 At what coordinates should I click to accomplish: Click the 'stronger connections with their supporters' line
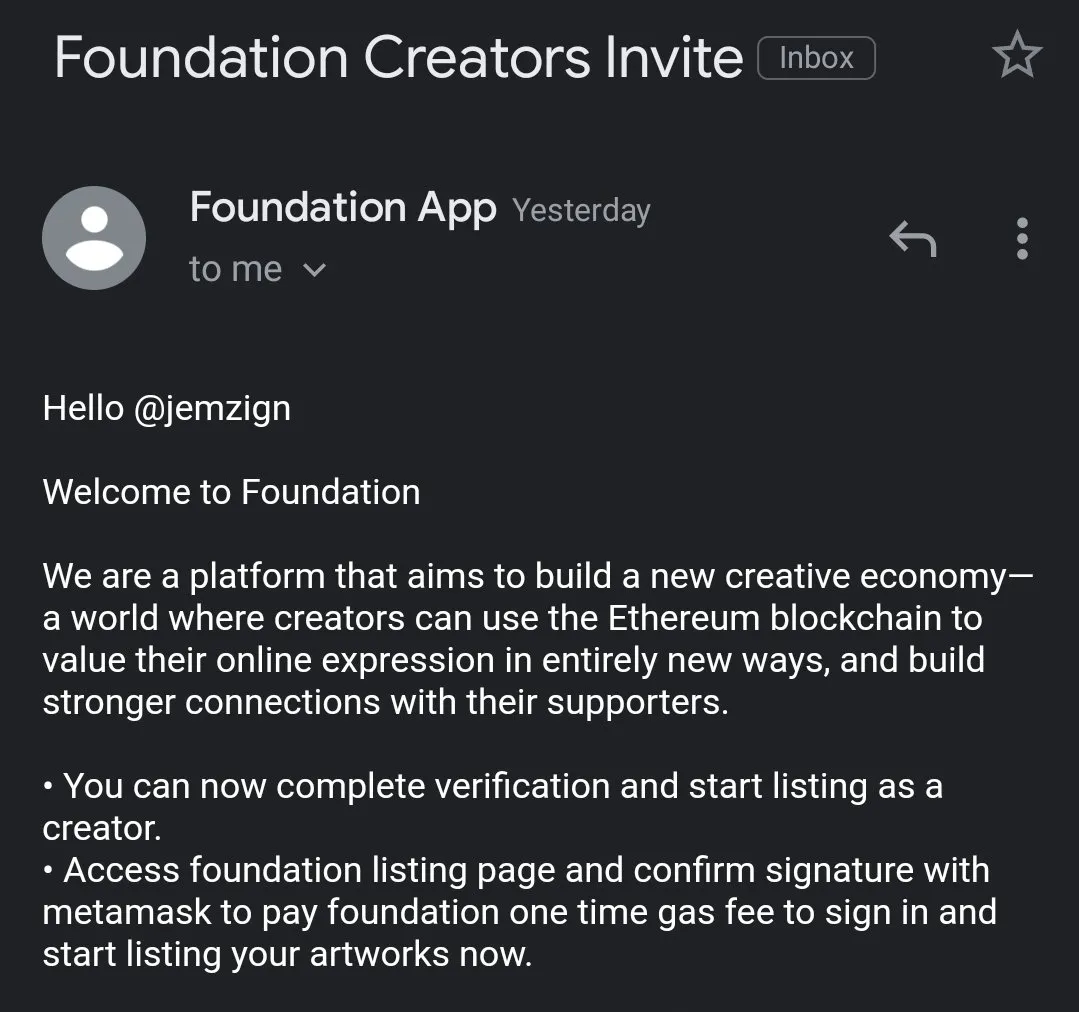385,702
